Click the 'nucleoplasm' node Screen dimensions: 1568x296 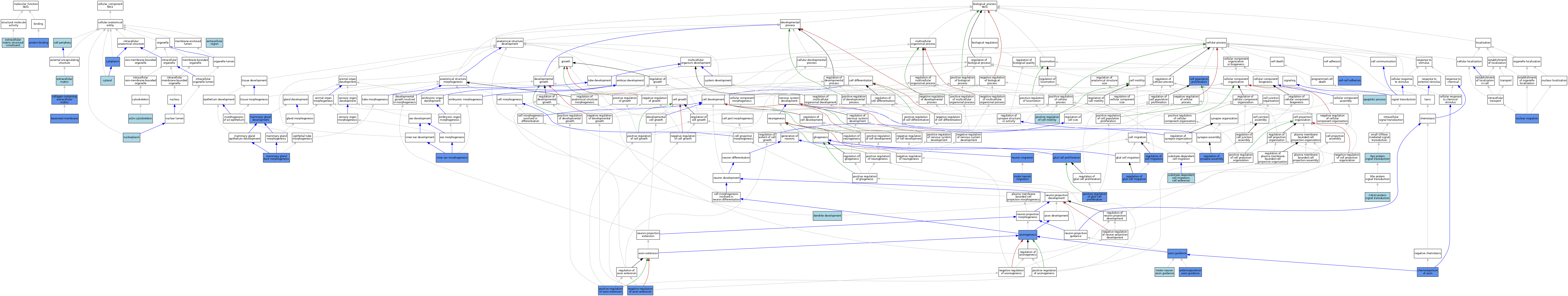tap(131, 138)
